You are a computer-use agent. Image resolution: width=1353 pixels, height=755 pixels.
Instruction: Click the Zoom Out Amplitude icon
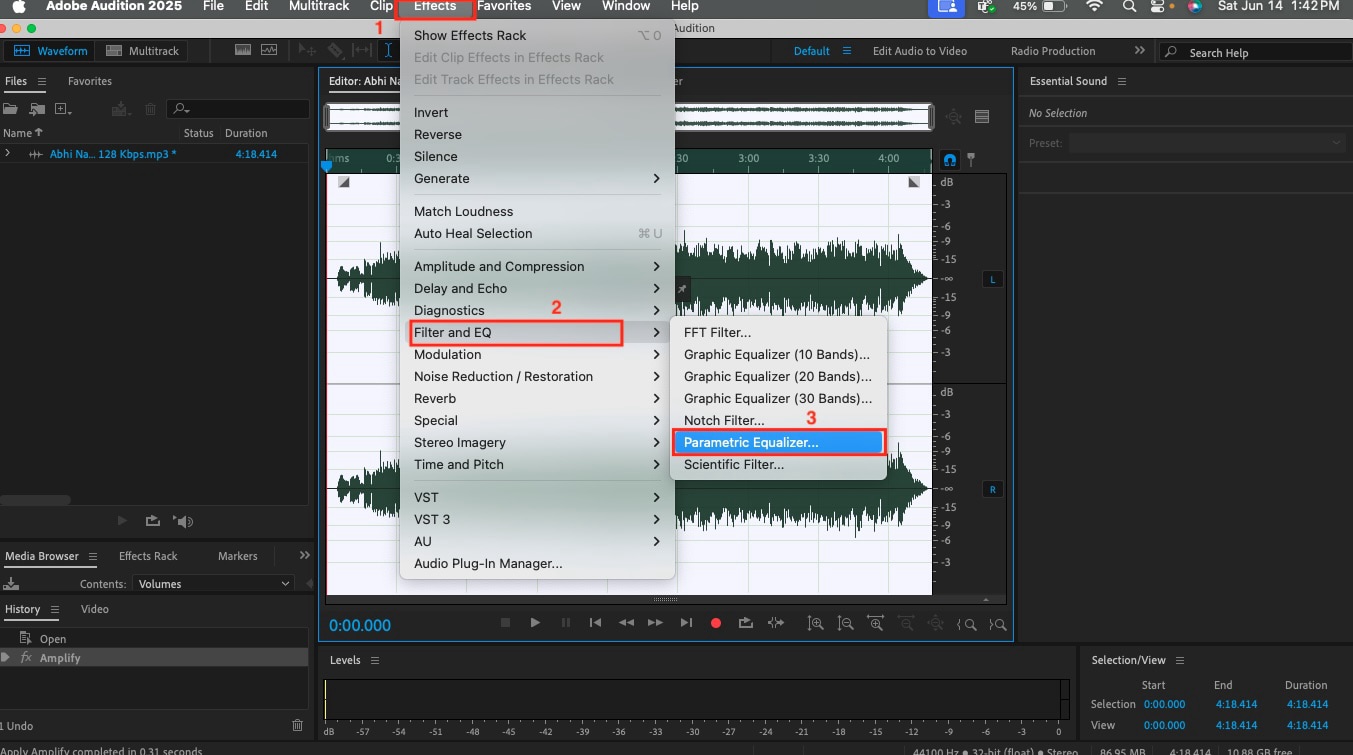[846, 624]
